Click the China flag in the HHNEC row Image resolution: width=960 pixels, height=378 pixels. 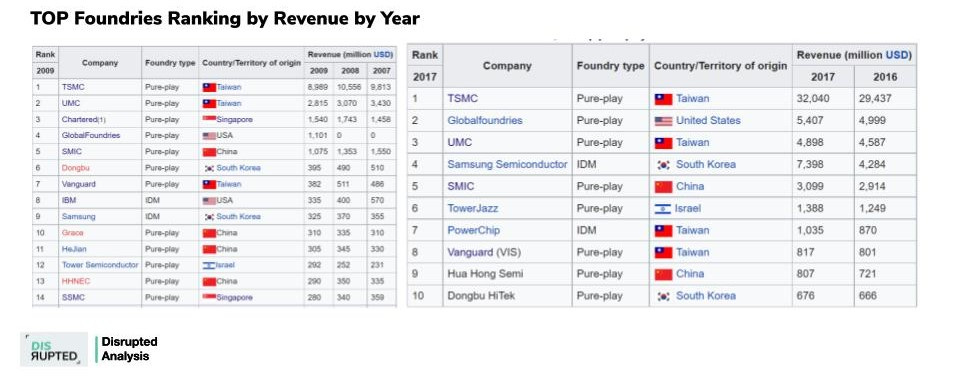point(209,281)
